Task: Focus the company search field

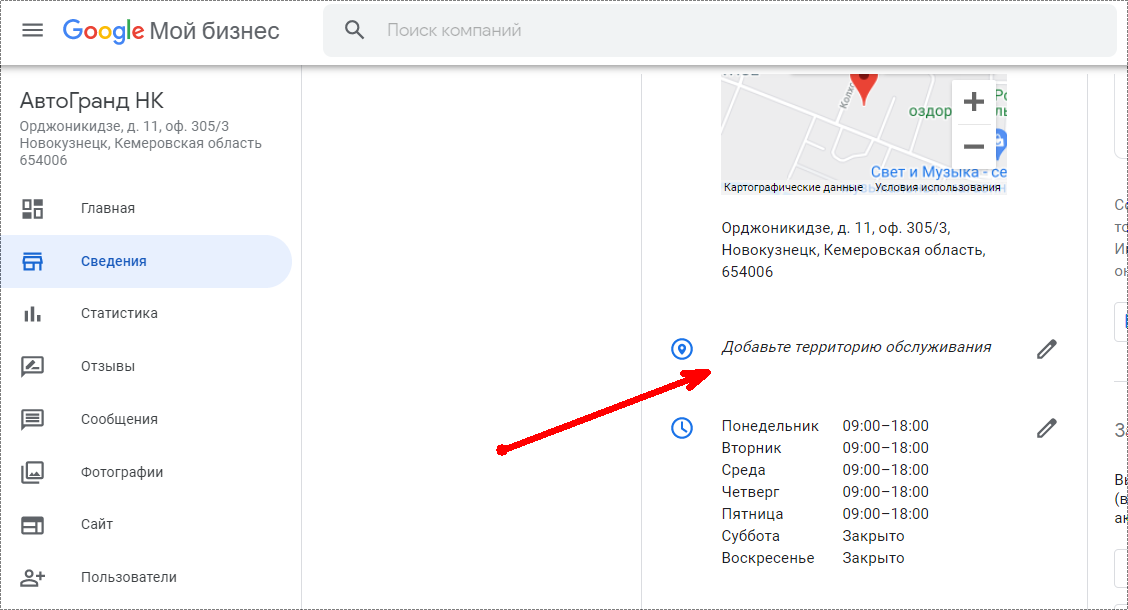Action: point(719,30)
